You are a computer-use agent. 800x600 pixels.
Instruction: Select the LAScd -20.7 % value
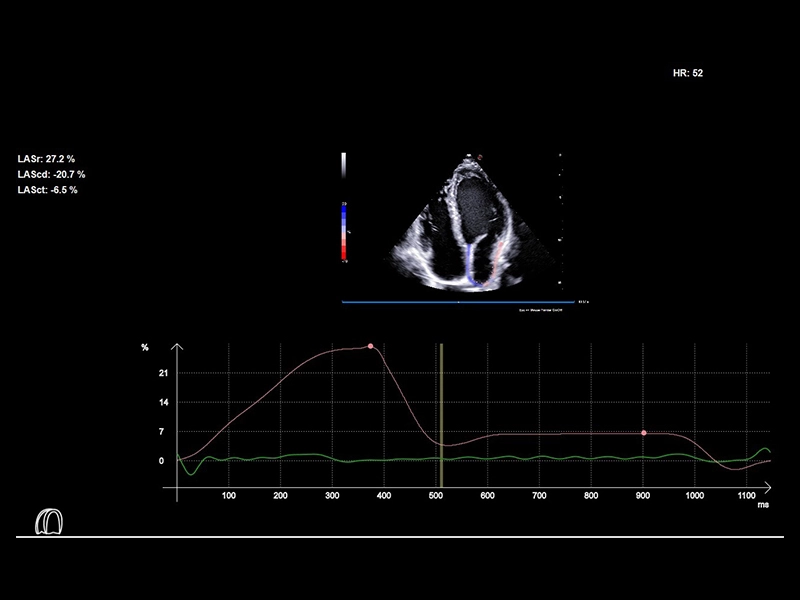point(52,174)
